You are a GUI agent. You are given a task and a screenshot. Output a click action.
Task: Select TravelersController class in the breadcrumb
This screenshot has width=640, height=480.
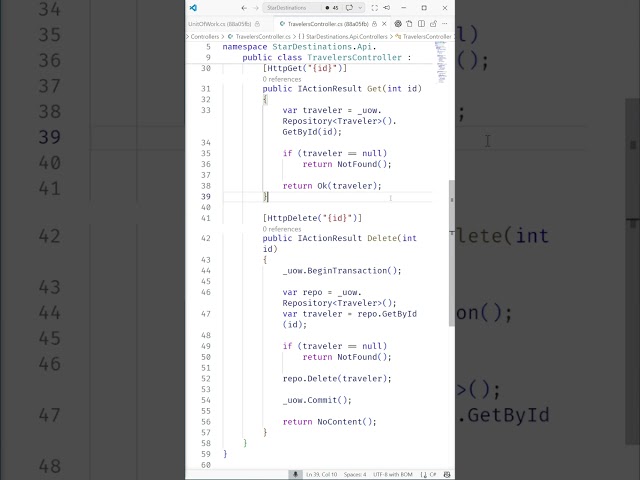(x=427, y=37)
